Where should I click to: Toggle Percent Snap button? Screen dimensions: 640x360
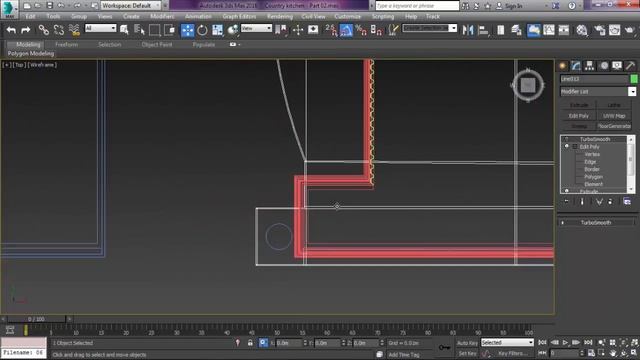(x=361, y=30)
